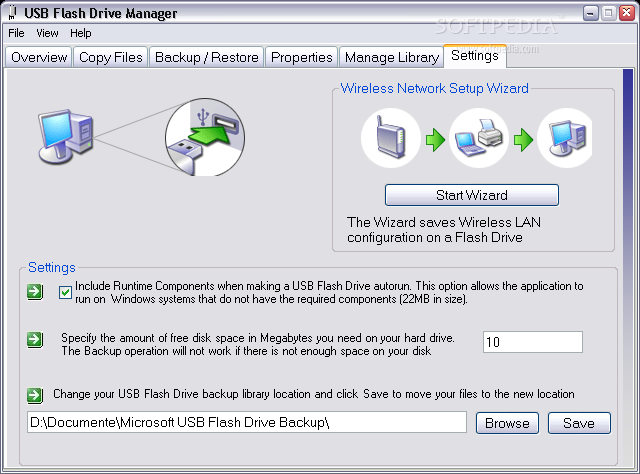This screenshot has width=640, height=474.
Task: Click the backup library path field
Action: [x=247, y=422]
